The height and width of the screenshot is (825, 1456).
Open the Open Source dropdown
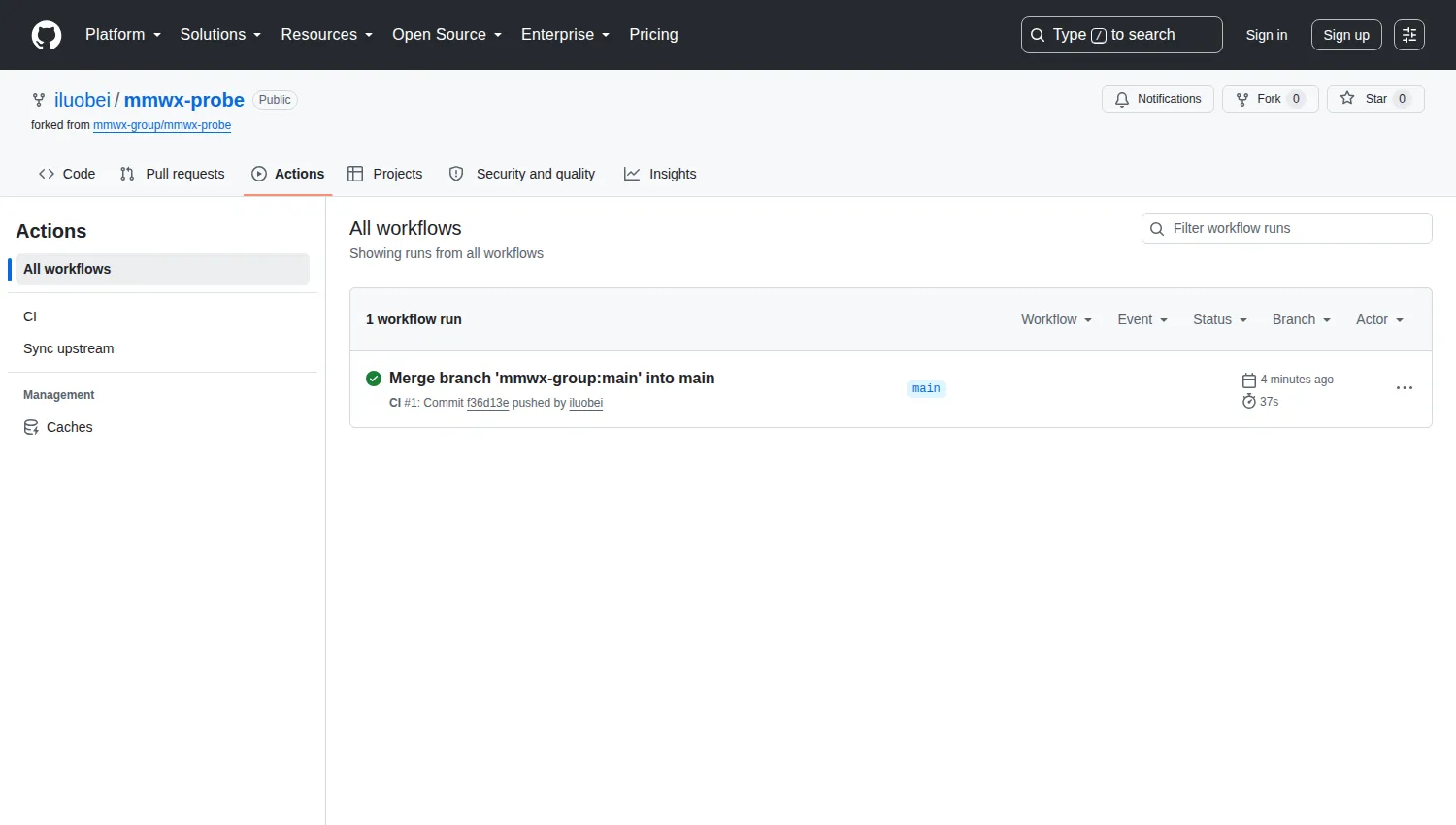tap(447, 35)
